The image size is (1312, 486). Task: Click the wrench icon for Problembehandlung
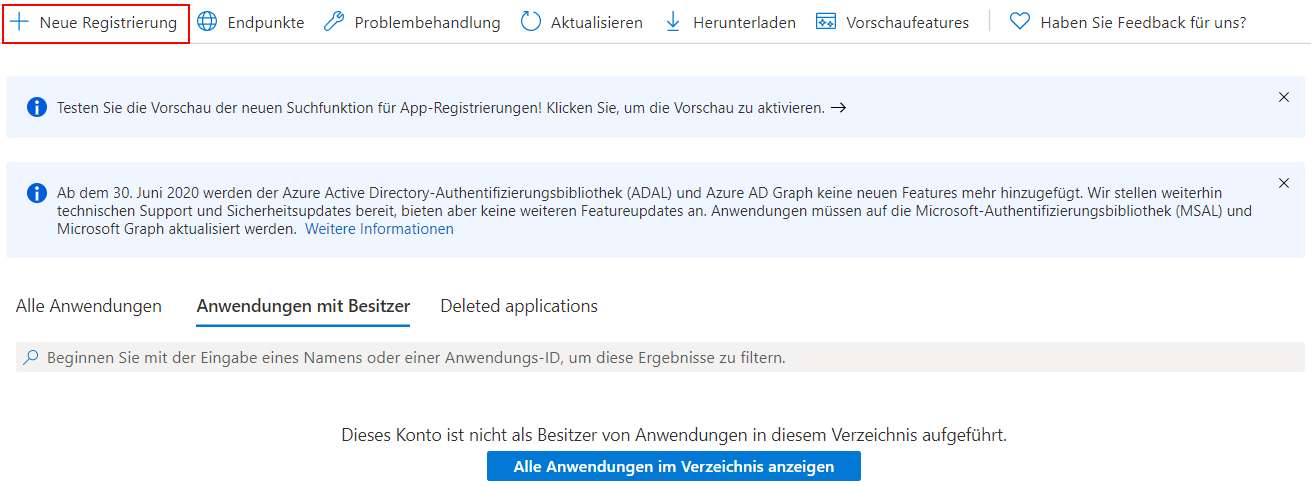334,22
